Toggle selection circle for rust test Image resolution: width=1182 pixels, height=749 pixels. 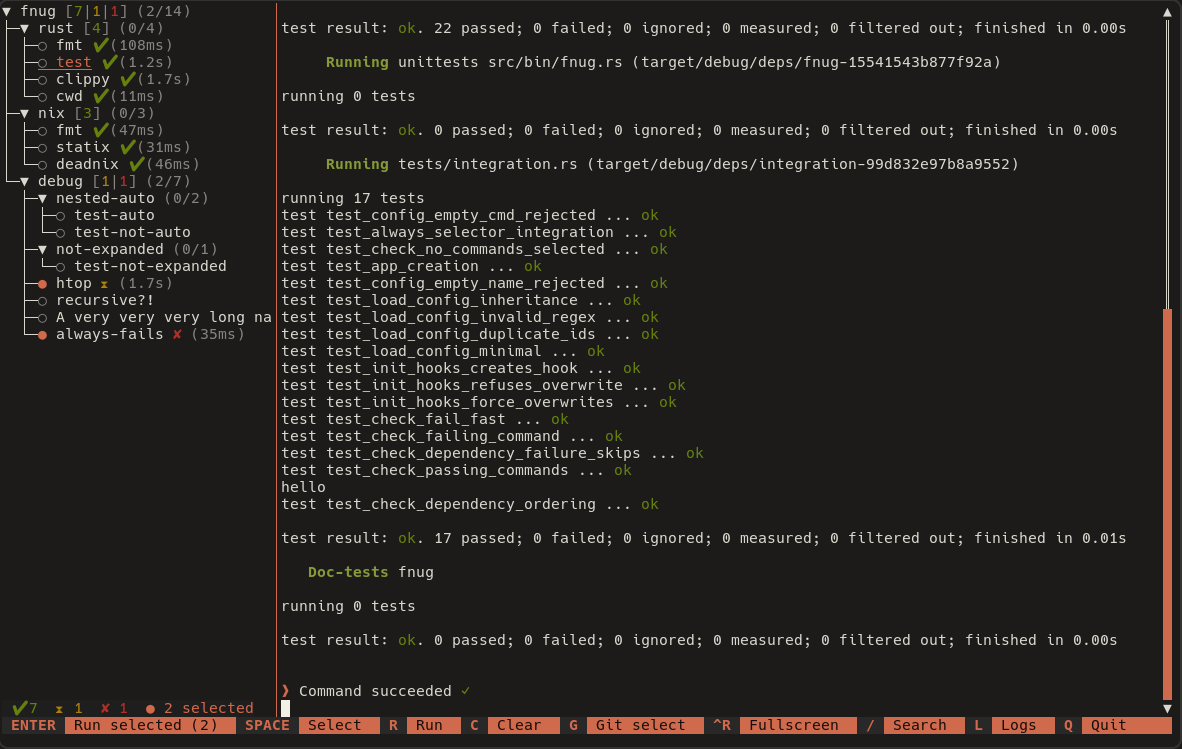(42, 63)
